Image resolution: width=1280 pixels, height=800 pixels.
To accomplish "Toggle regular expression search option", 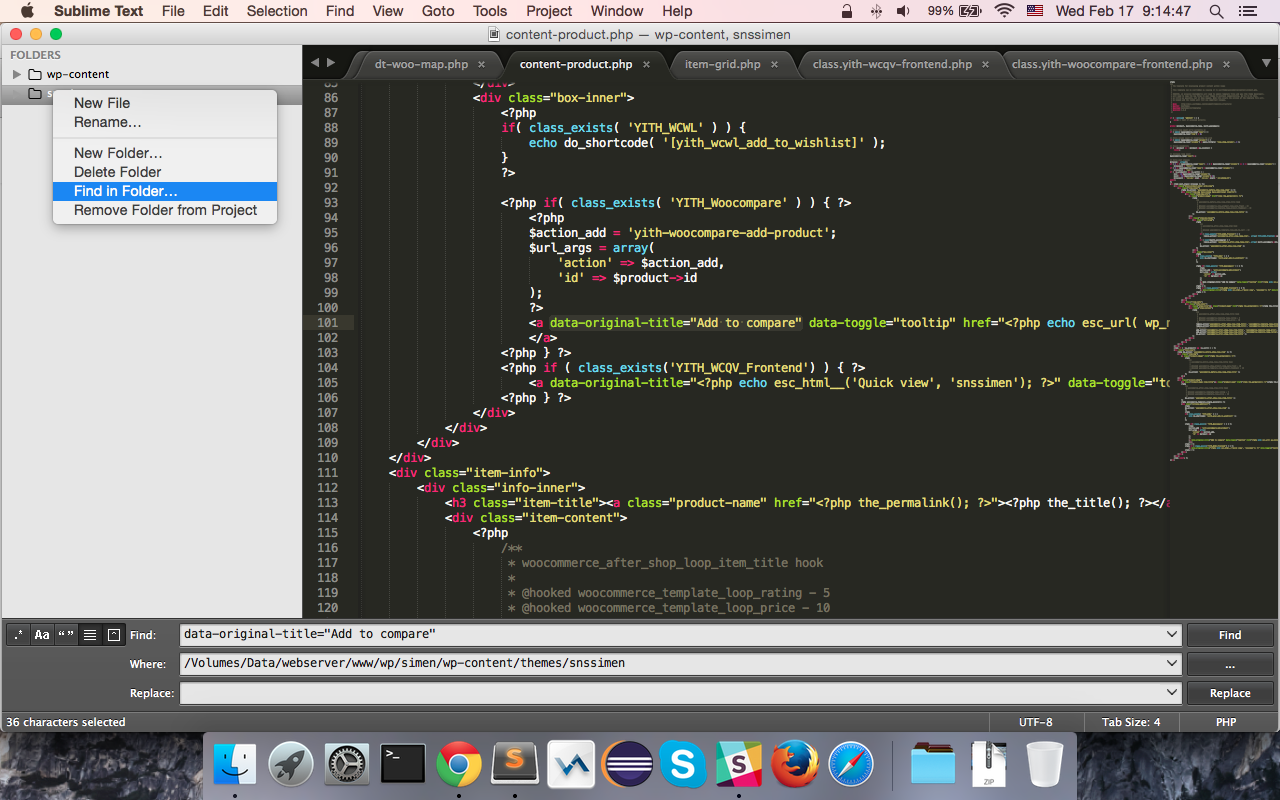I will pyautogui.click(x=18, y=635).
